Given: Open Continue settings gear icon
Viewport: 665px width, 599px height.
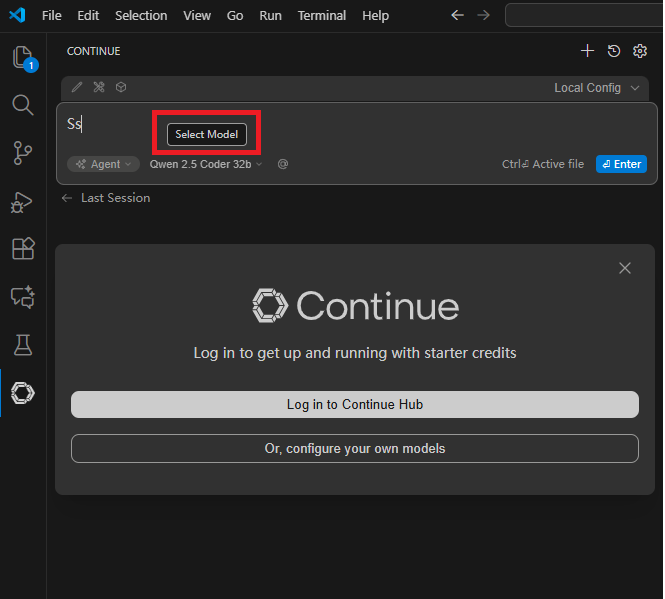Looking at the screenshot, I should click(x=640, y=51).
